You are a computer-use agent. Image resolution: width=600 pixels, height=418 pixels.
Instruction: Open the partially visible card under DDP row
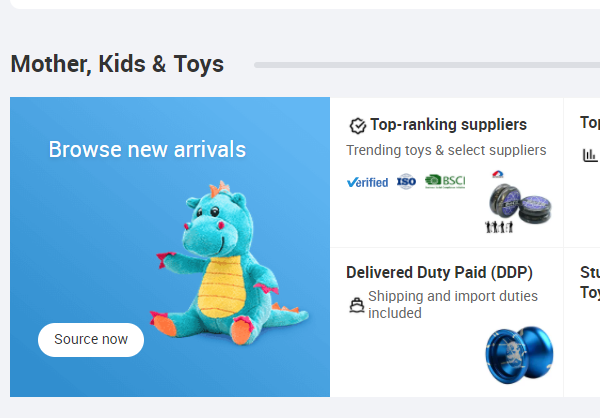pyautogui.click(x=589, y=282)
